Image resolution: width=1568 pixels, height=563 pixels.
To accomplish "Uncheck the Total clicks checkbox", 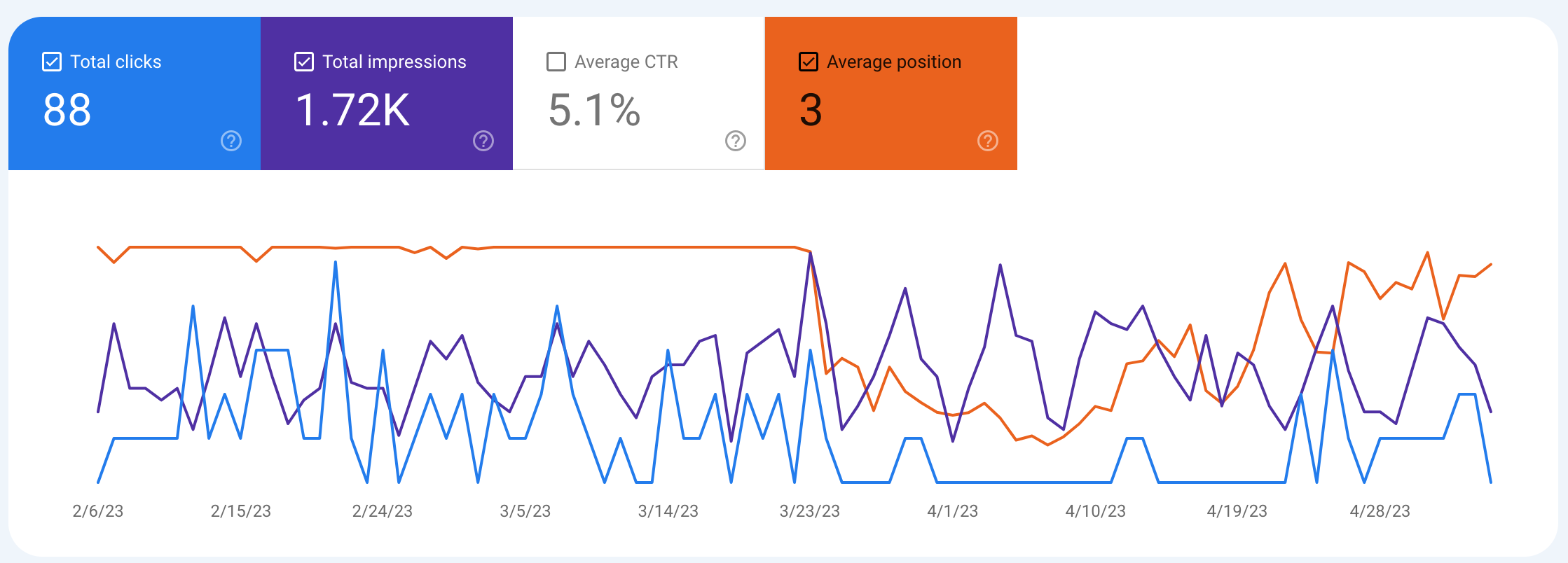I will [52, 62].
